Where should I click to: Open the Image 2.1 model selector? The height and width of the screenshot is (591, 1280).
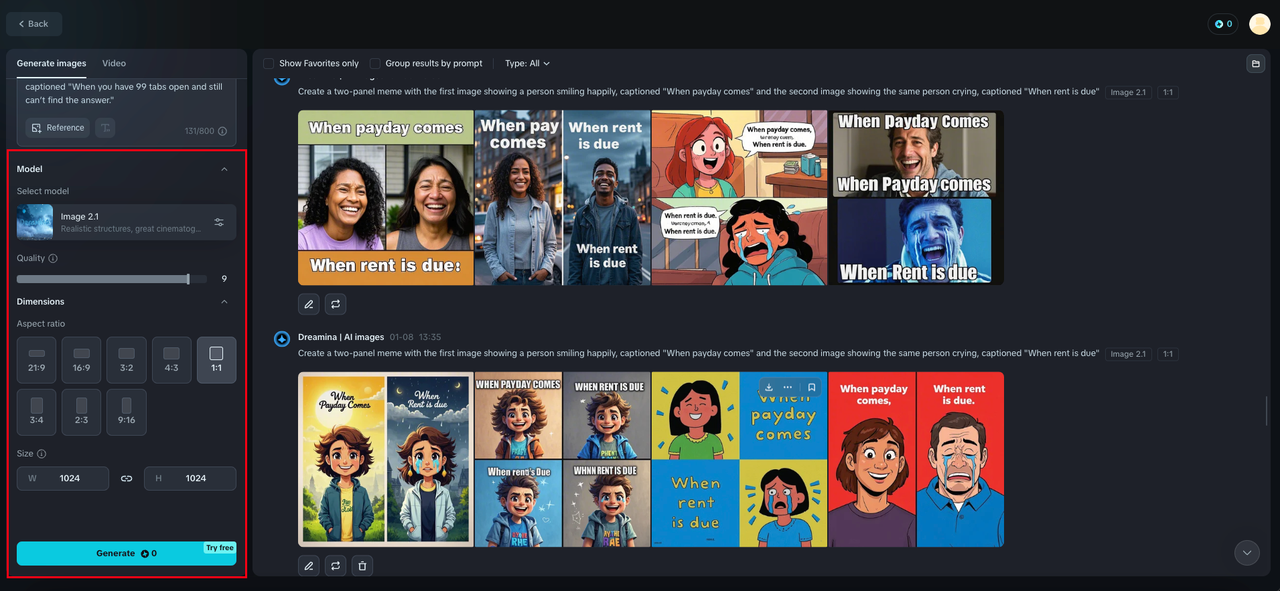127,222
